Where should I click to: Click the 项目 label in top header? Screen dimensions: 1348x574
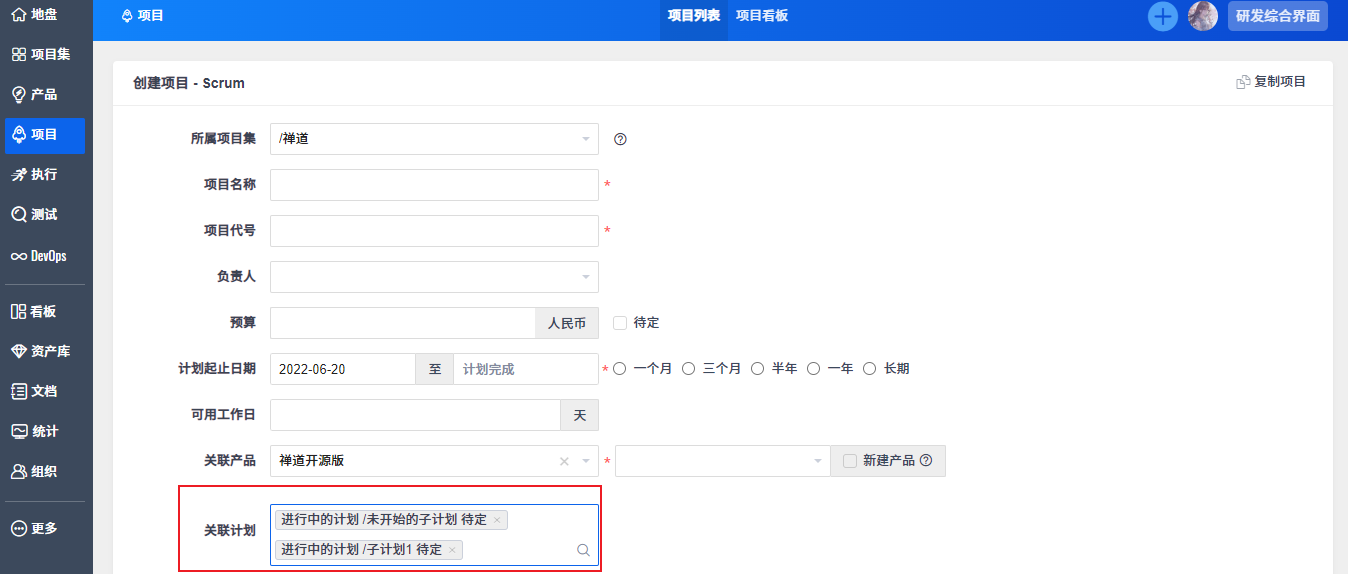(151, 16)
